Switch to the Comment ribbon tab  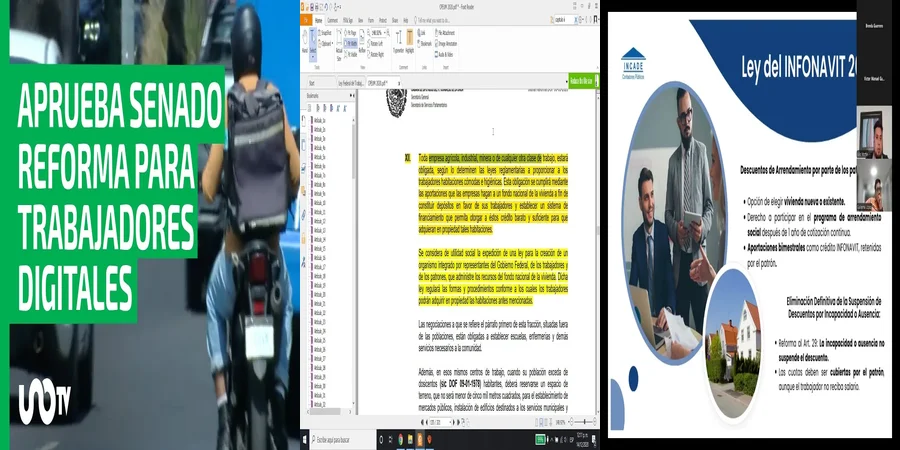click(x=332, y=20)
